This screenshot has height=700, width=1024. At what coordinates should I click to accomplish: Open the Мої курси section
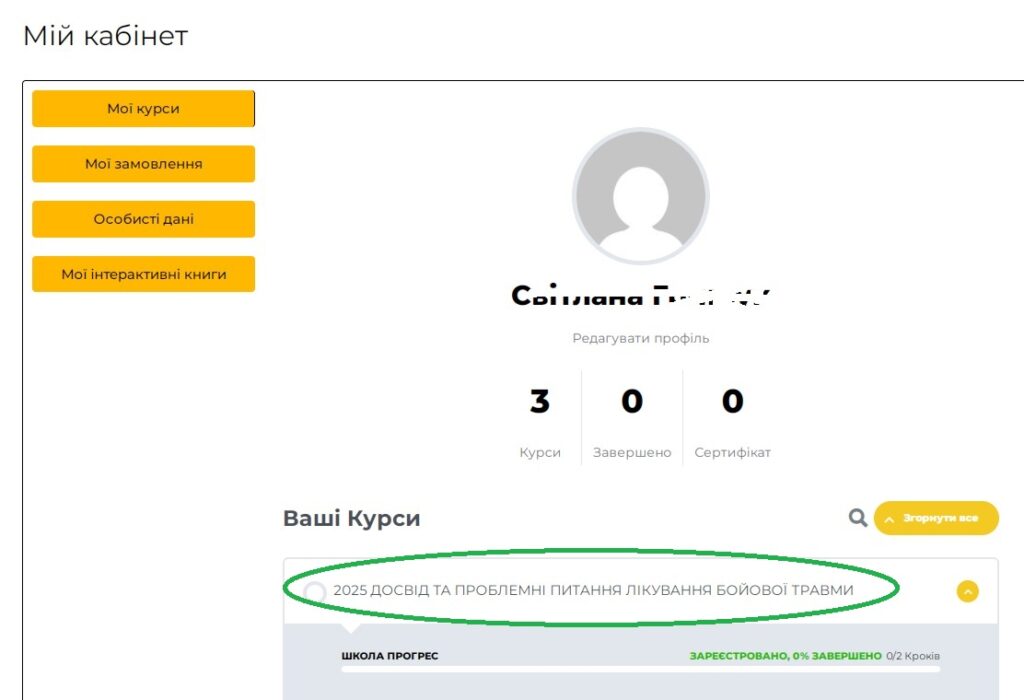pyautogui.click(x=143, y=109)
